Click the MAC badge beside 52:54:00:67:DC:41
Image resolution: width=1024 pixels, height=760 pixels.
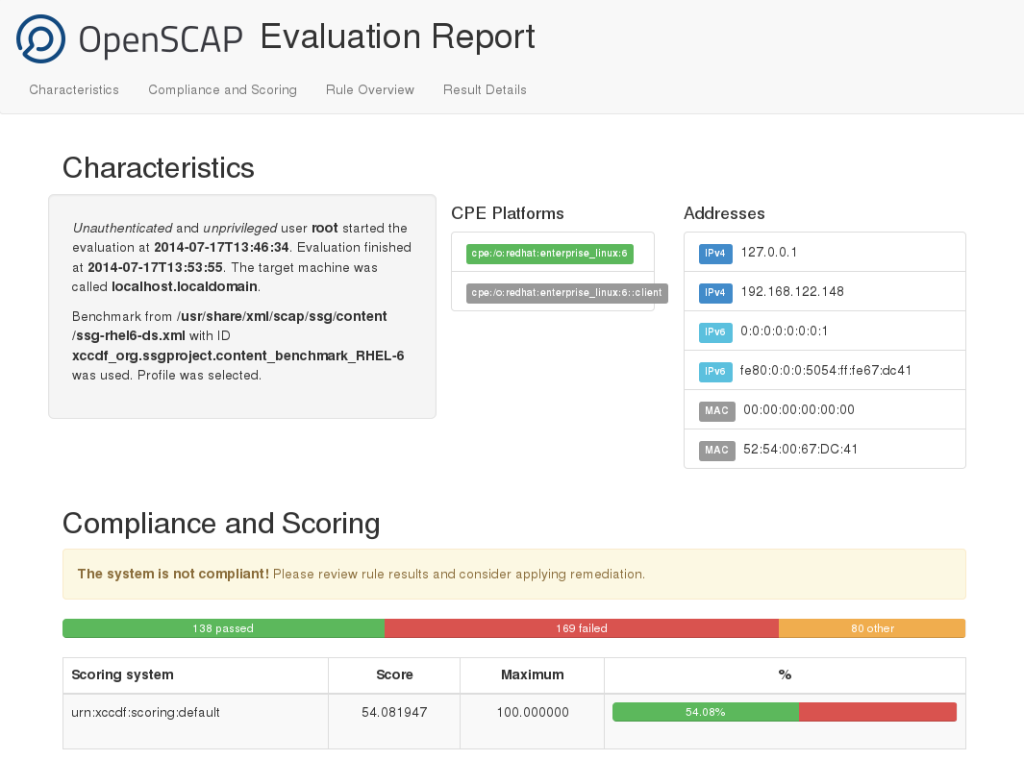click(x=716, y=450)
